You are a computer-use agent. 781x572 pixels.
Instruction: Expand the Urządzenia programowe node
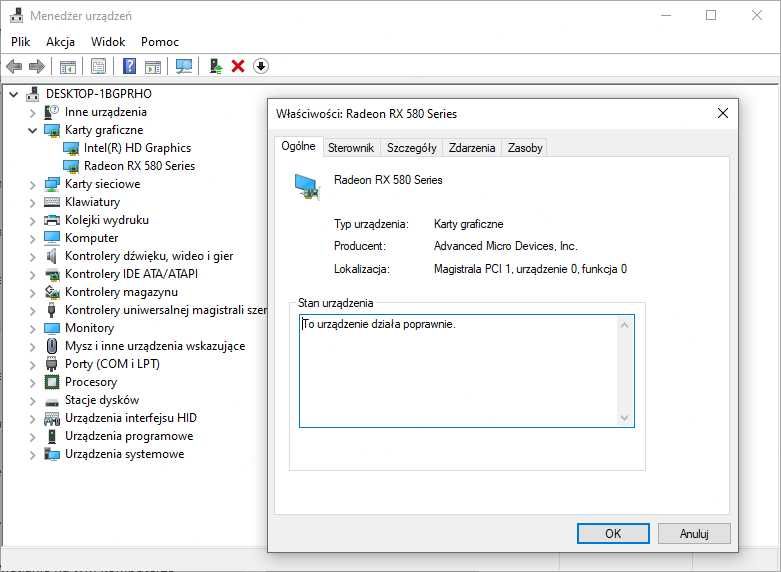click(32, 437)
